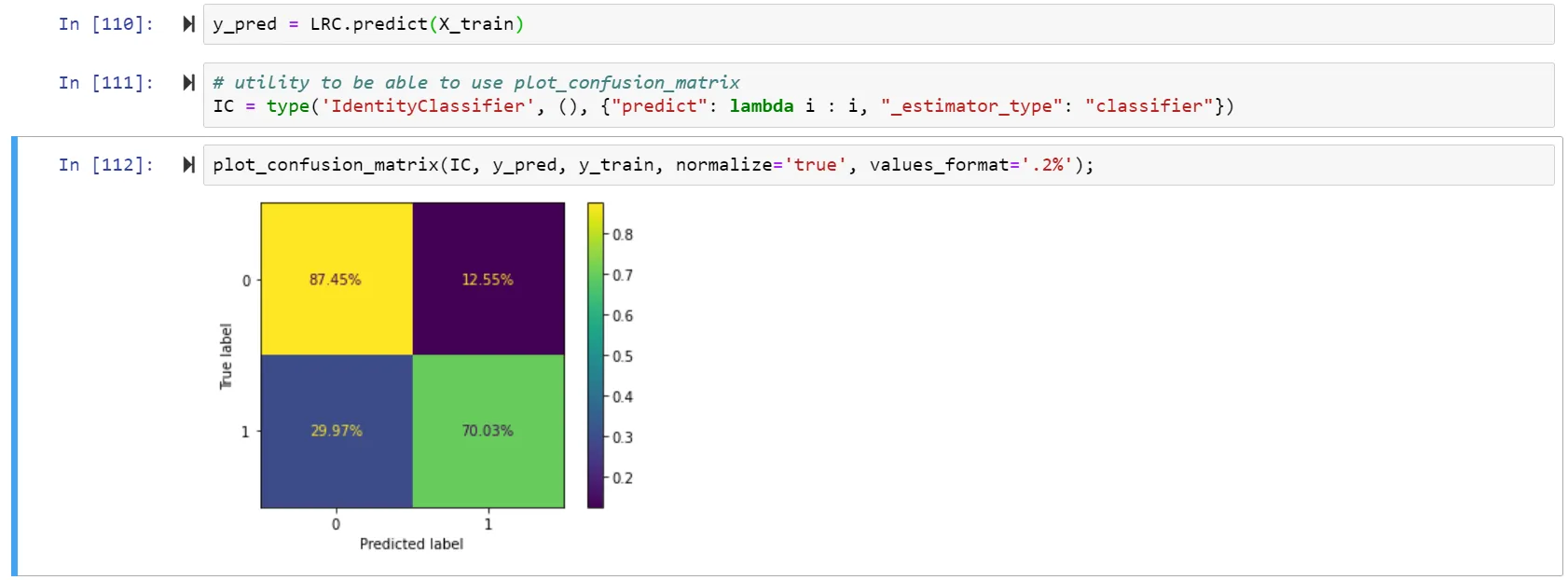The width and height of the screenshot is (1568, 580).
Task: Click the 0.7 tick on the color bar
Action: [623, 275]
